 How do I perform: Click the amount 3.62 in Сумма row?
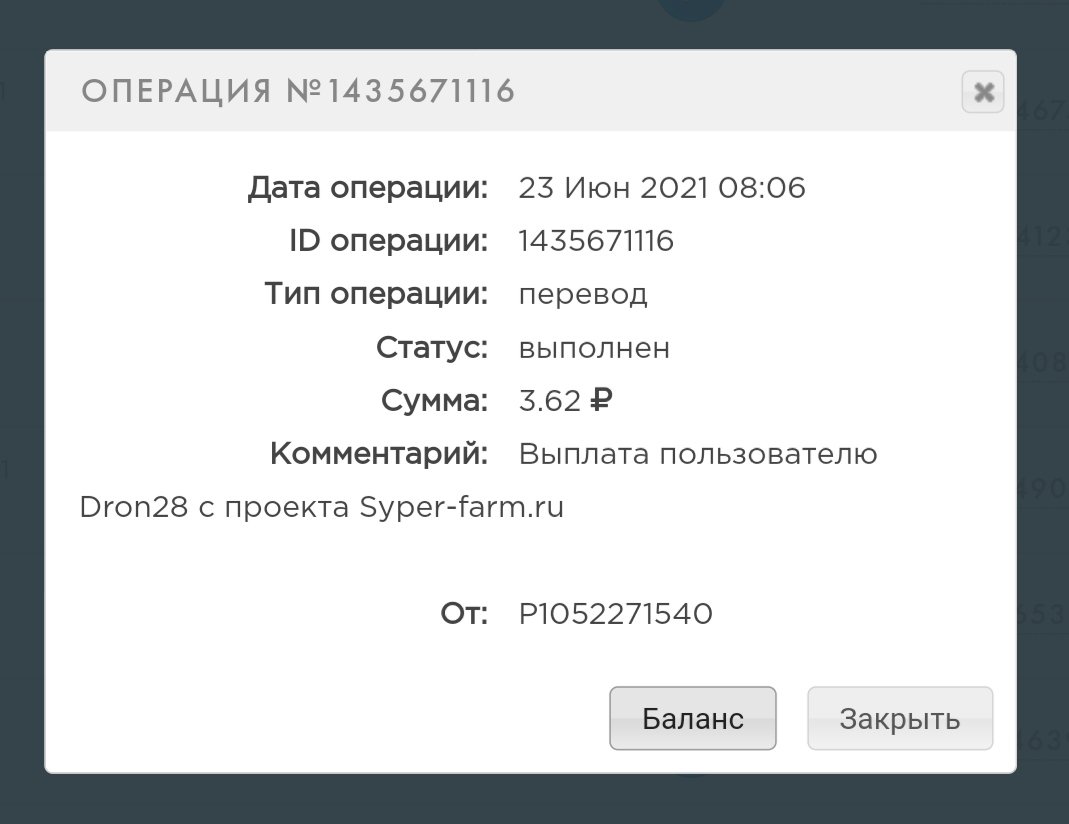[549, 401]
